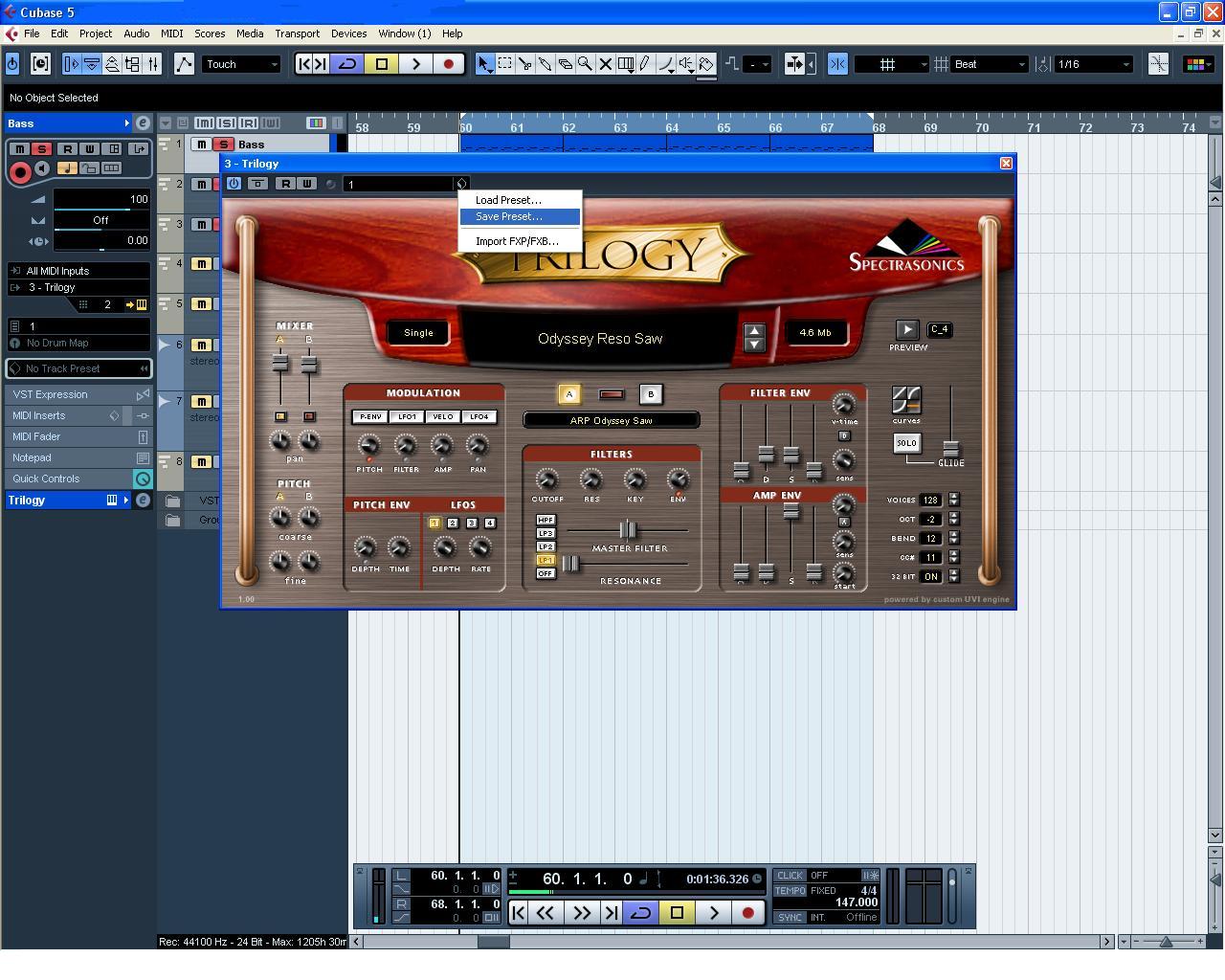Image resolution: width=1225 pixels, height=980 pixels.
Task: Open the snap type grid dropdown
Action: (892, 64)
